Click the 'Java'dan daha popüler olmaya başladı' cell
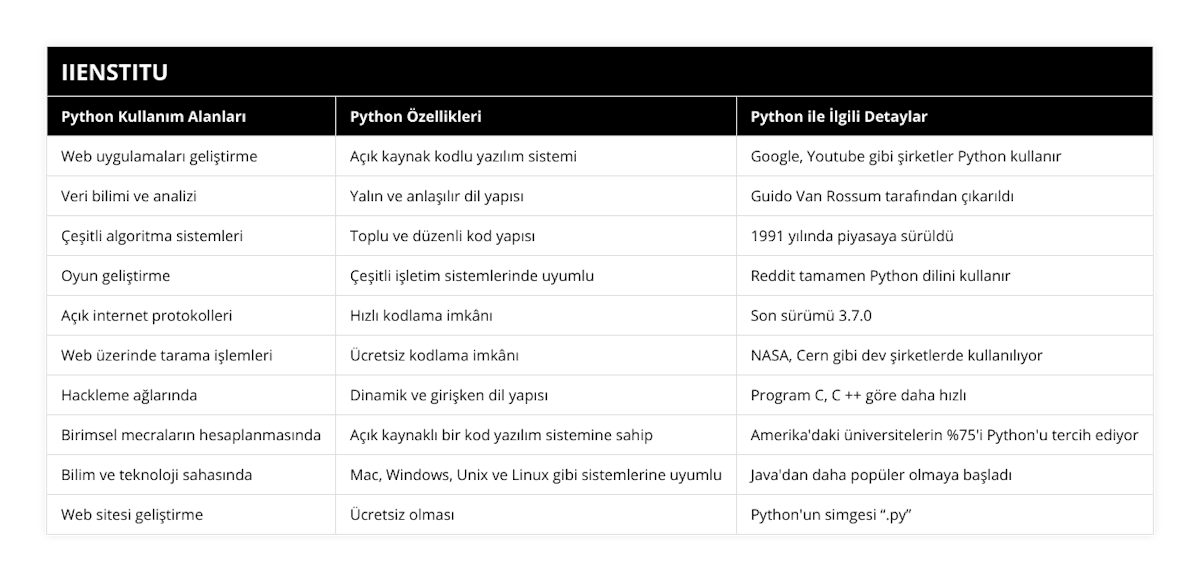 [881, 475]
